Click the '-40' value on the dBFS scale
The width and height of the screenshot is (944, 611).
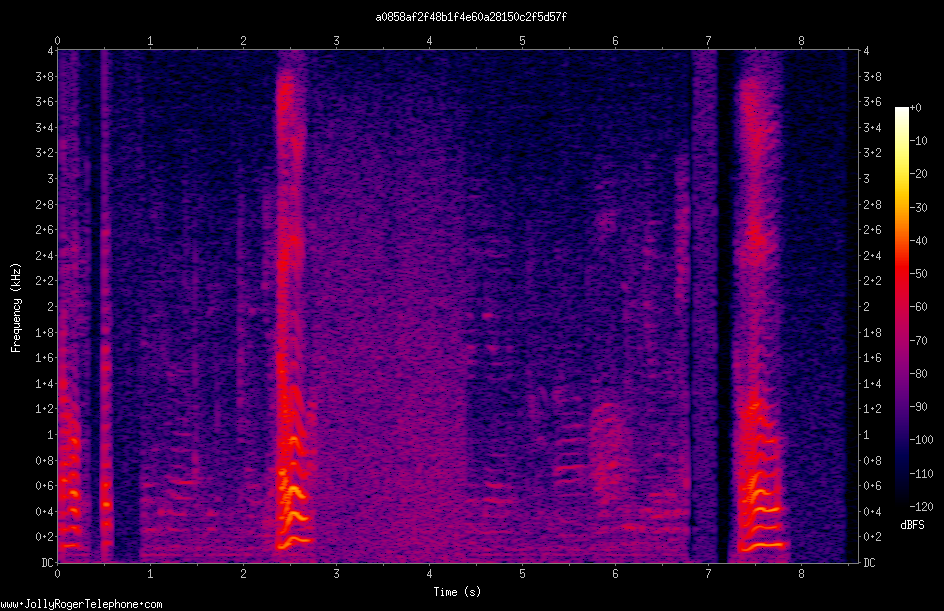point(918,241)
